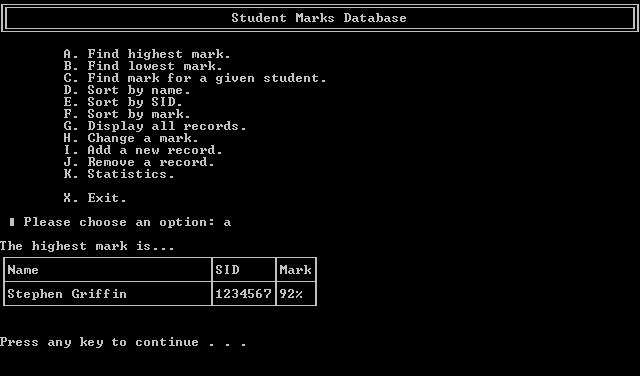Click the 'A. Find highest mark.' option
This screenshot has height=376, width=640.
(147, 54)
